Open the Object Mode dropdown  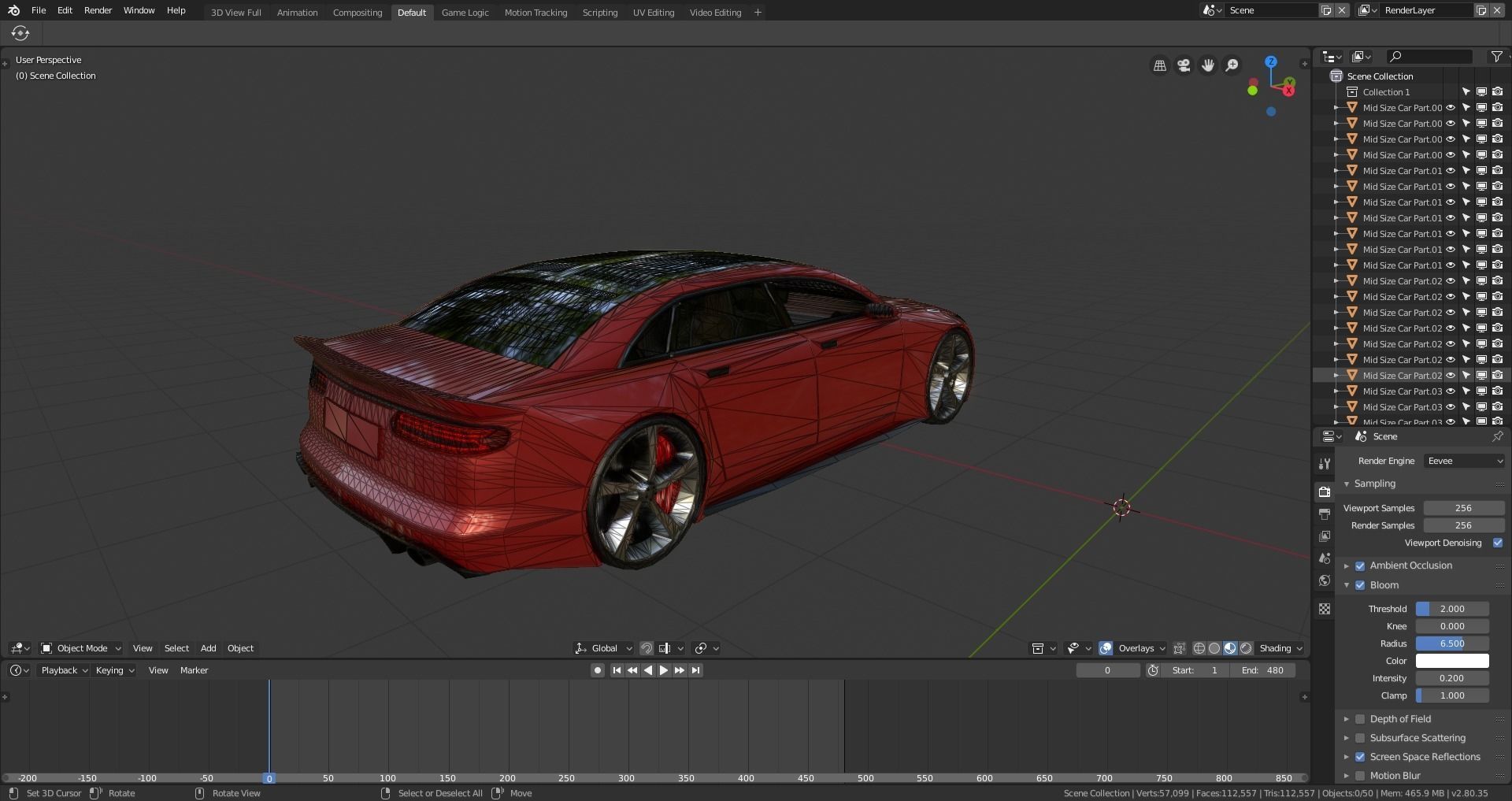[81, 648]
